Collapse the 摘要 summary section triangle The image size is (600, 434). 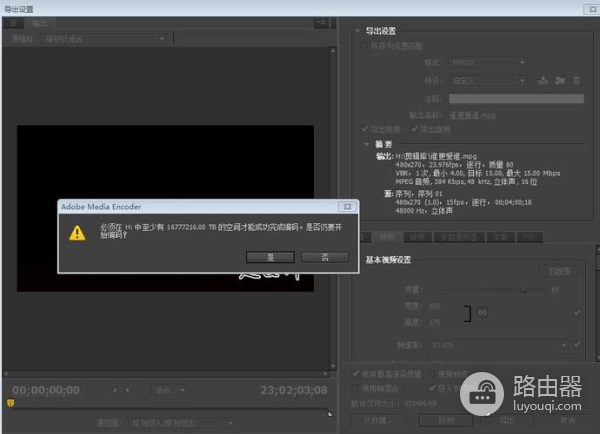(367, 144)
